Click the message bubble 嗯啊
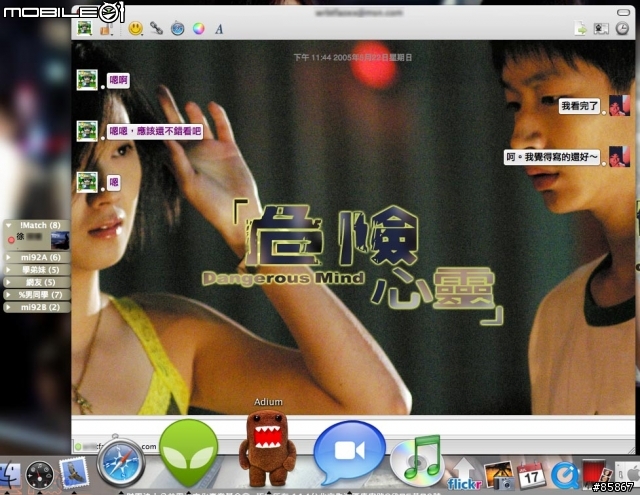 118,80
